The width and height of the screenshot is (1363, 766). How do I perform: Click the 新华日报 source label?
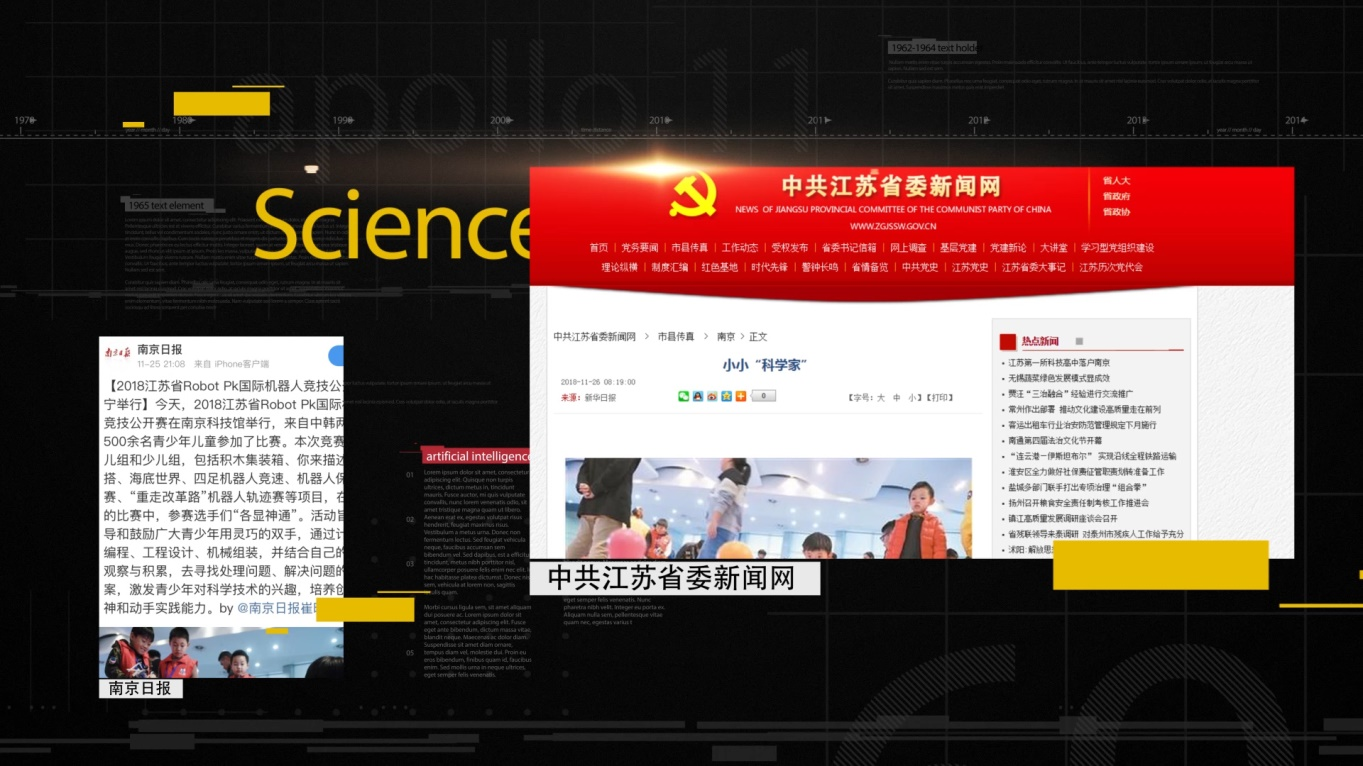click(601, 398)
